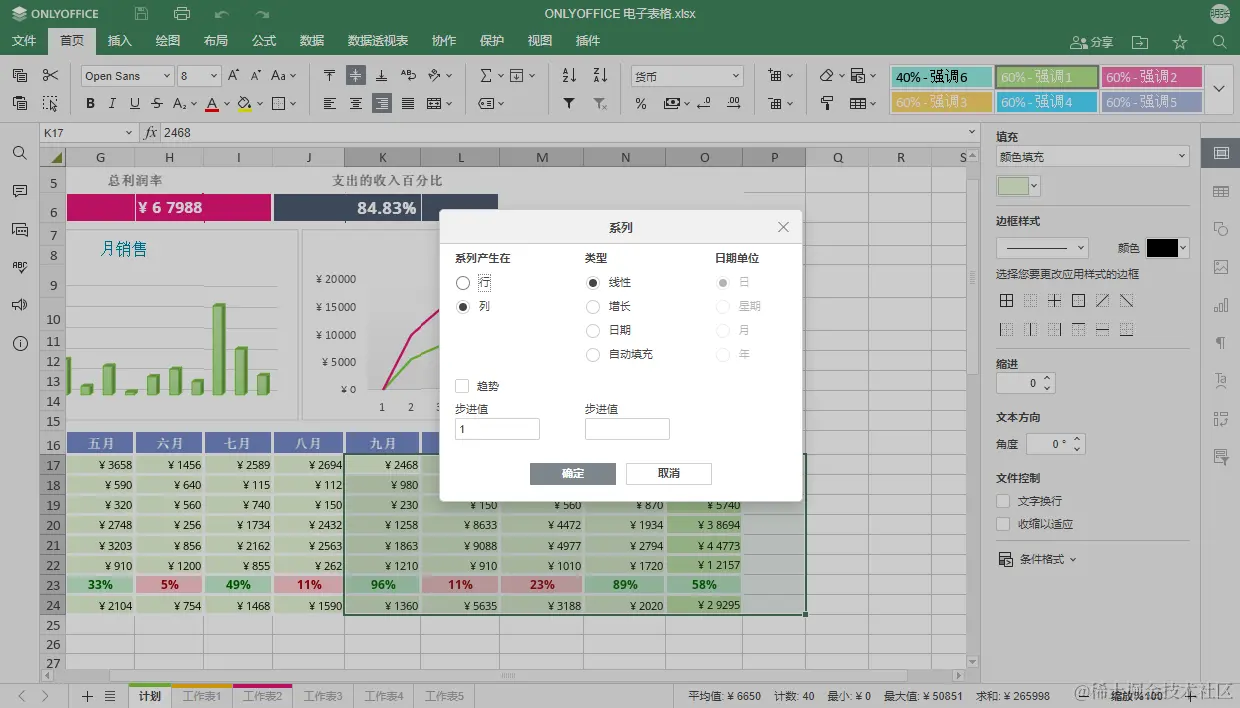The height and width of the screenshot is (708, 1240).
Task: Open Search in the left sidebar
Action: (x=20, y=153)
